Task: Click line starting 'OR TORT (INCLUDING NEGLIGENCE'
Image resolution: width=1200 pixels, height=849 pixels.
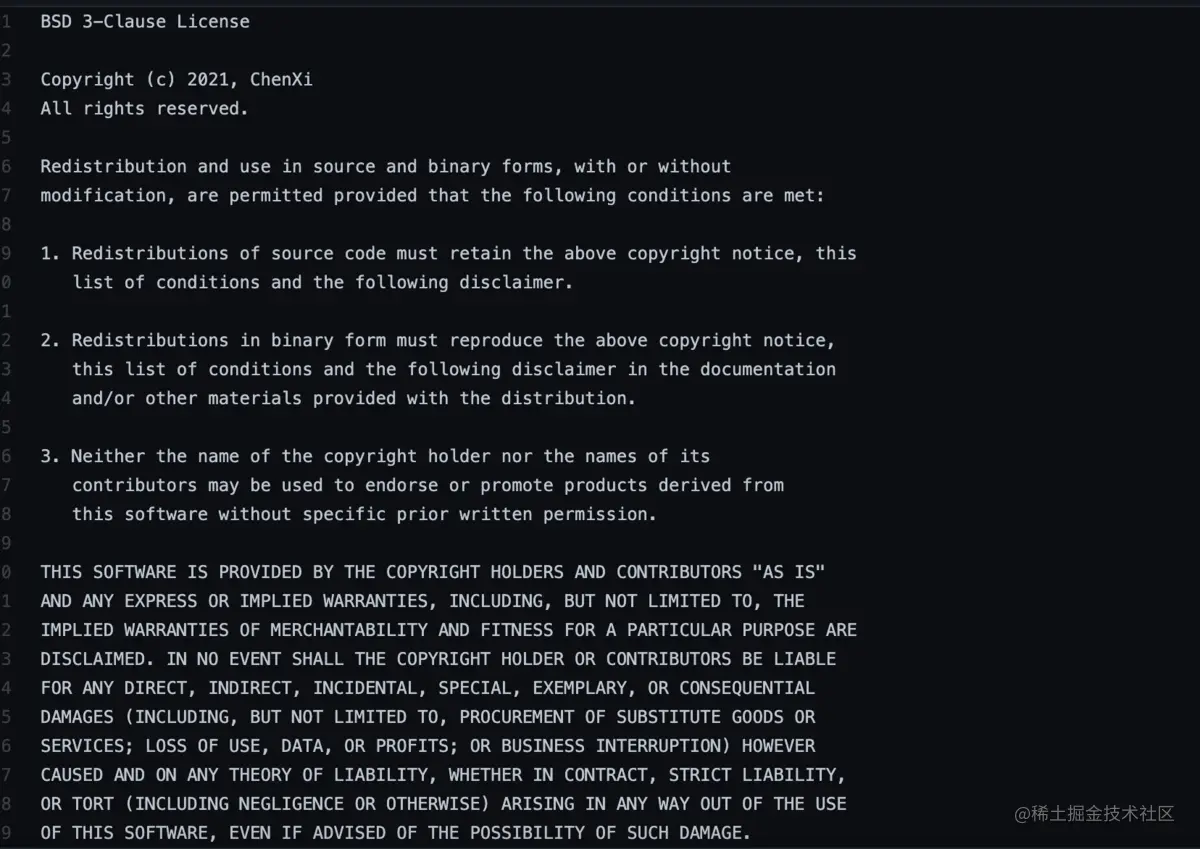Action: [x=443, y=804]
